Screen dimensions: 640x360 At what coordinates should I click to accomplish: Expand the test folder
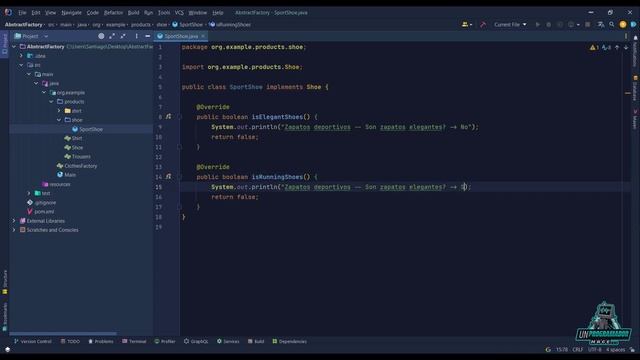tap(29, 193)
